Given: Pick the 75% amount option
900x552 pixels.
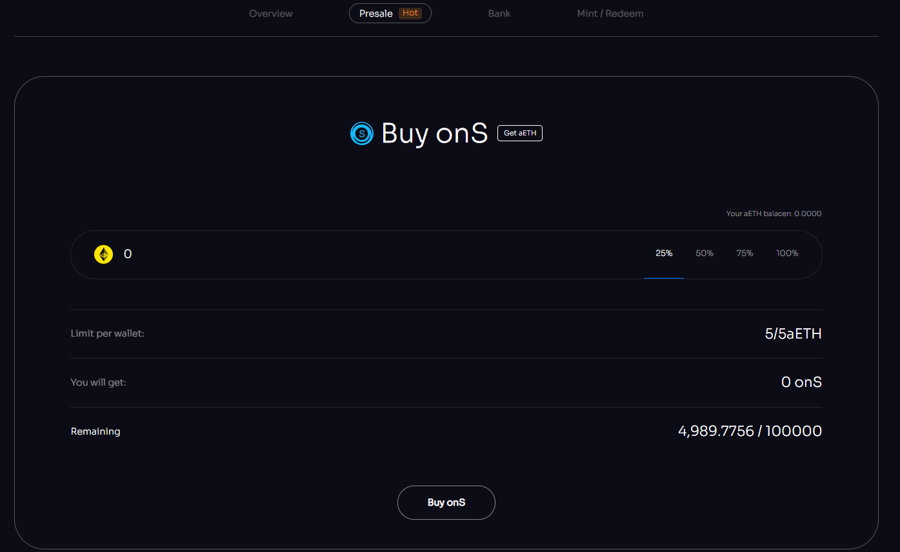Looking at the screenshot, I should 745,254.
